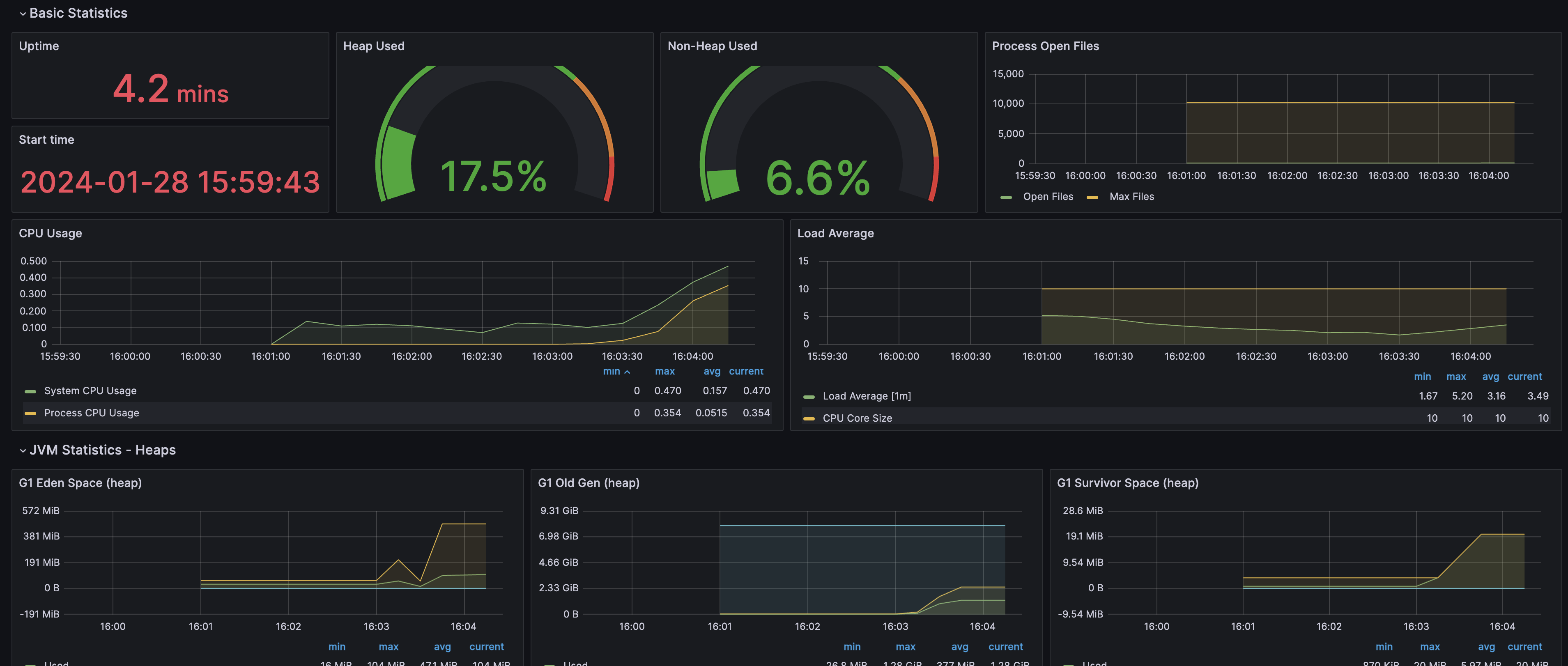Toggle the Load Average [1m] legend series
The image size is (1568, 666).
867,396
